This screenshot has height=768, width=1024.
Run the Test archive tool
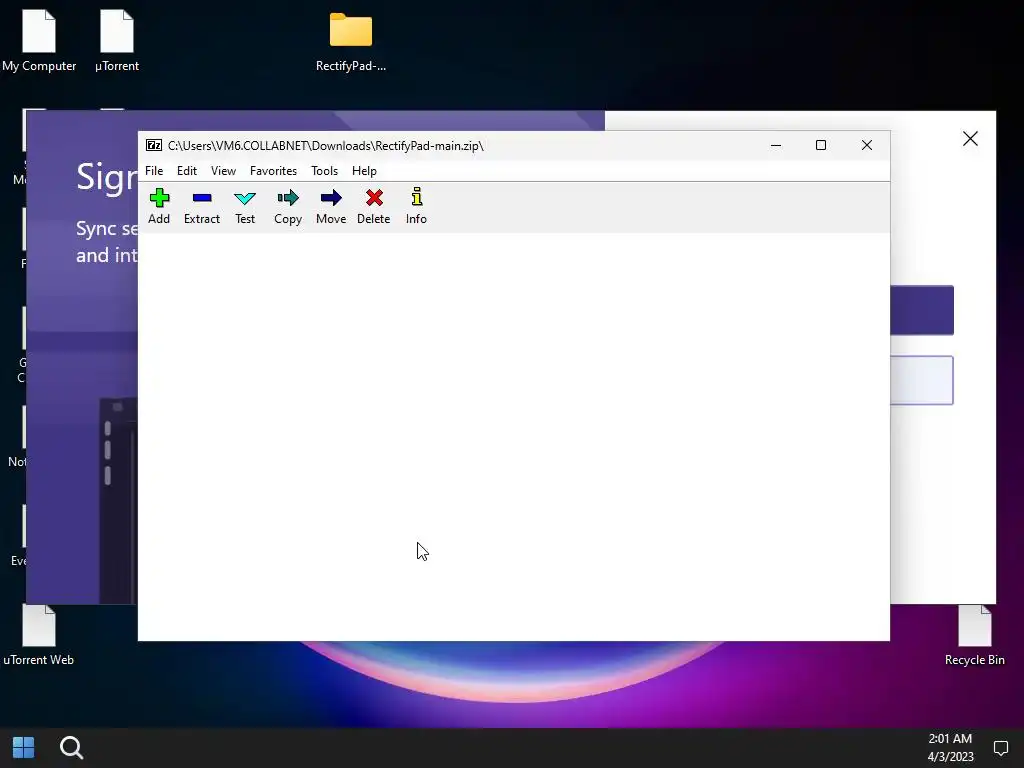pyautogui.click(x=245, y=206)
